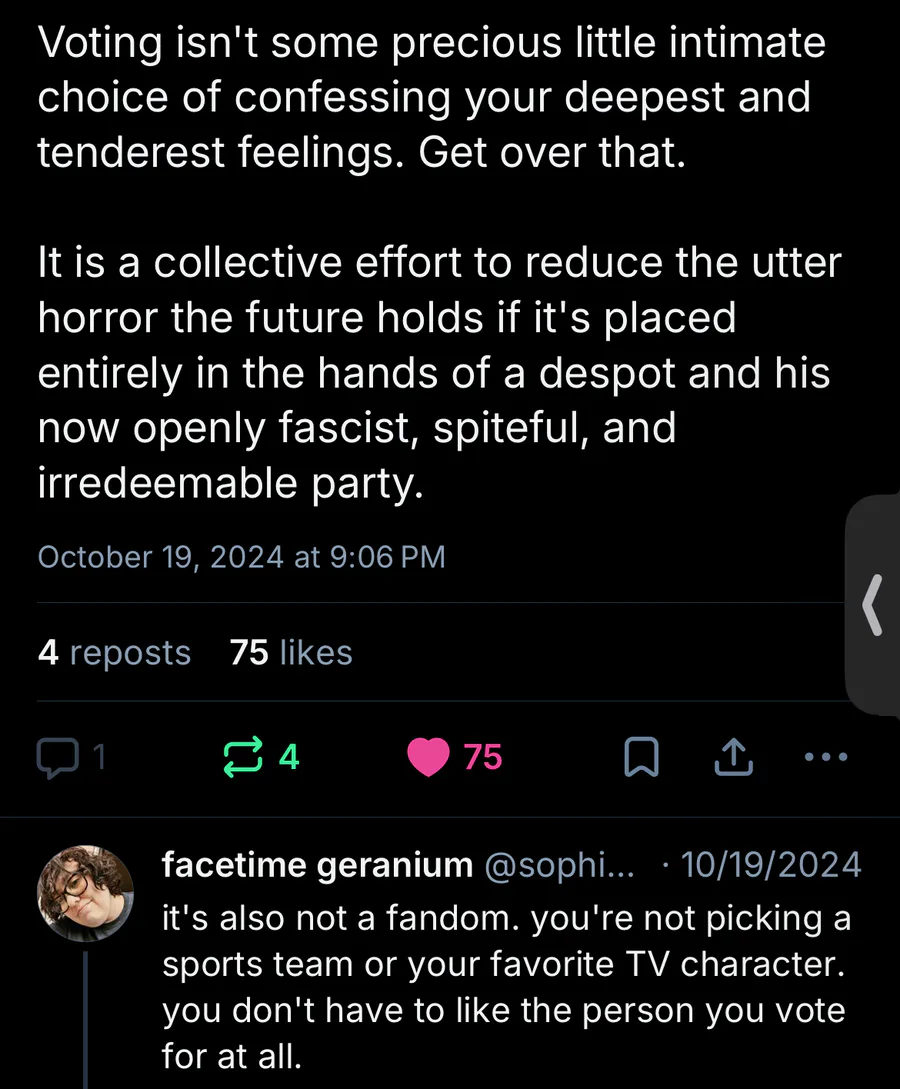Click the 'Voting isn't some precious' paragraph
Screen dimensions: 900x1089
click(x=430, y=98)
